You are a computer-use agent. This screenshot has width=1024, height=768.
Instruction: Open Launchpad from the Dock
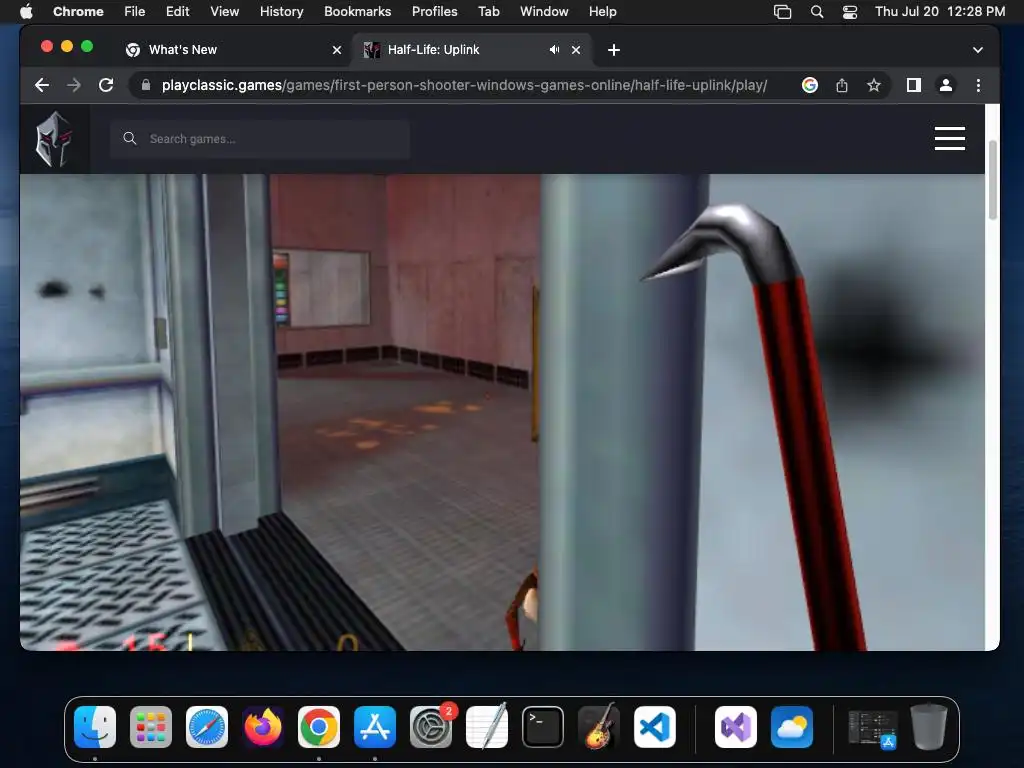[x=151, y=727]
